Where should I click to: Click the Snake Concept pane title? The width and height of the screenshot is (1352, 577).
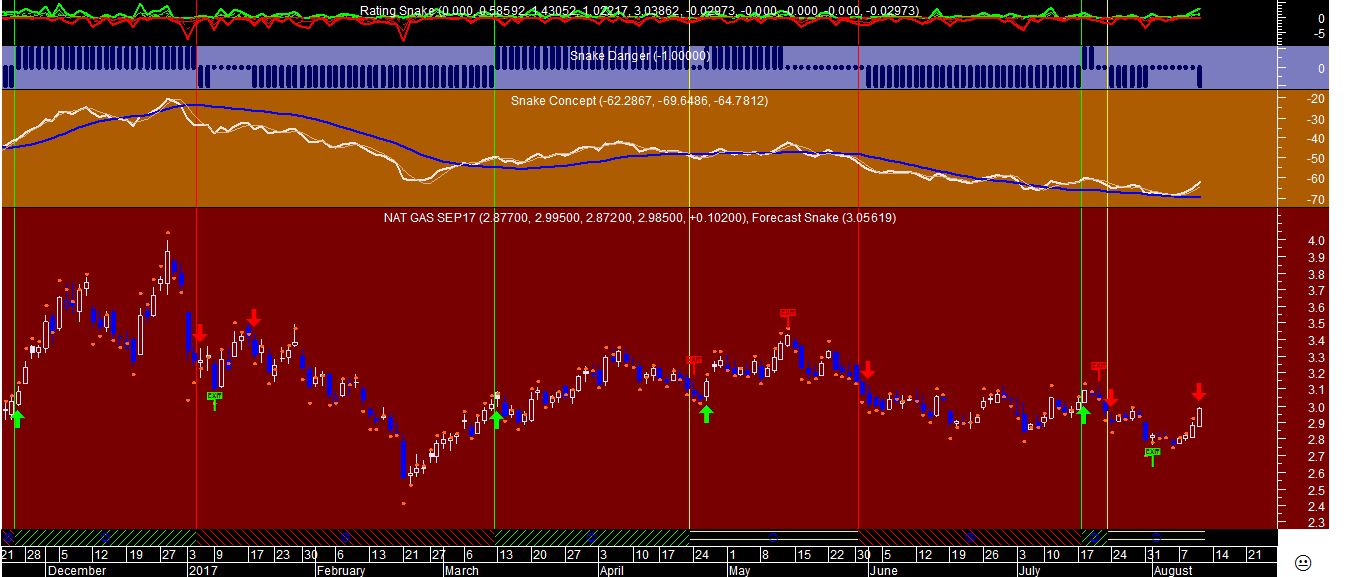pos(639,101)
